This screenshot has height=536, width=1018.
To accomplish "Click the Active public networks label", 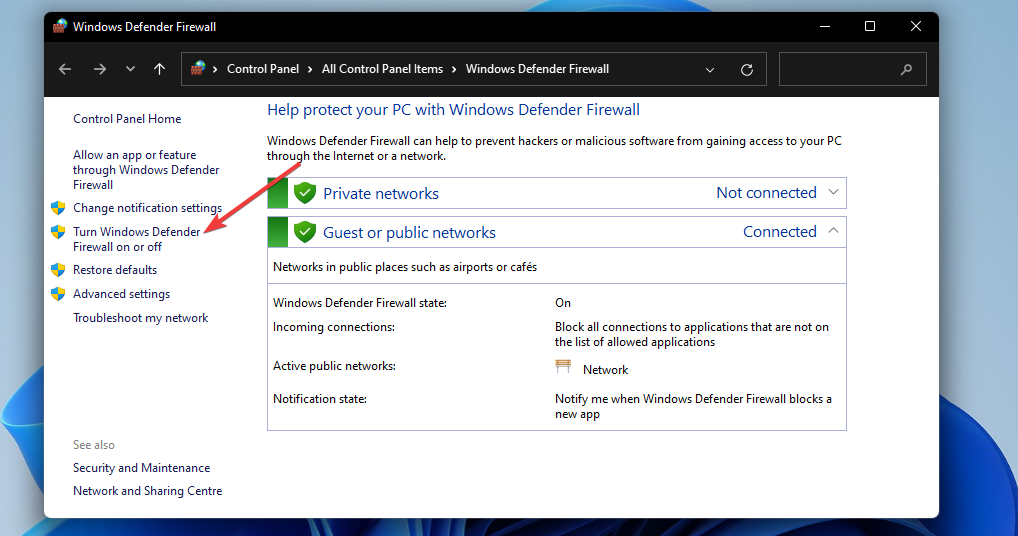I will click(334, 366).
